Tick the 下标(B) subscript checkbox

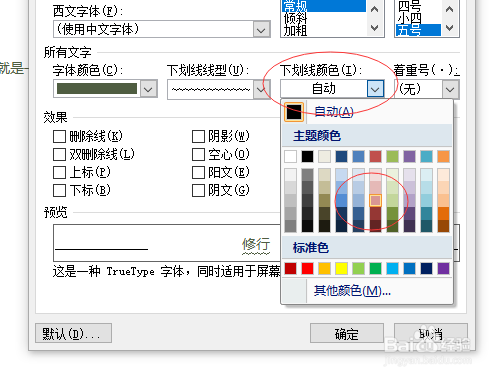tap(59, 190)
